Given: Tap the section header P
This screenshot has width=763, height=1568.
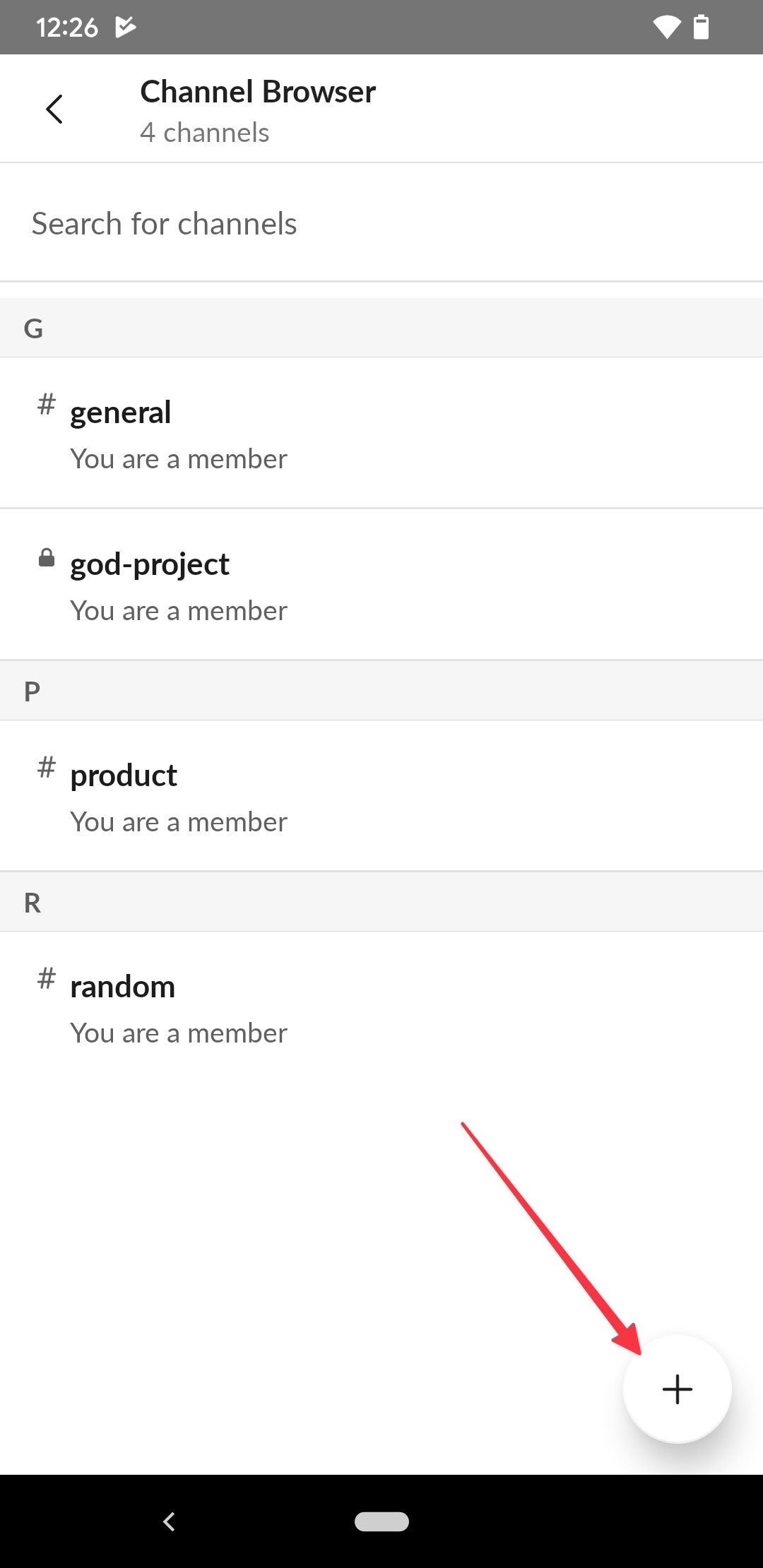Looking at the screenshot, I should point(33,690).
